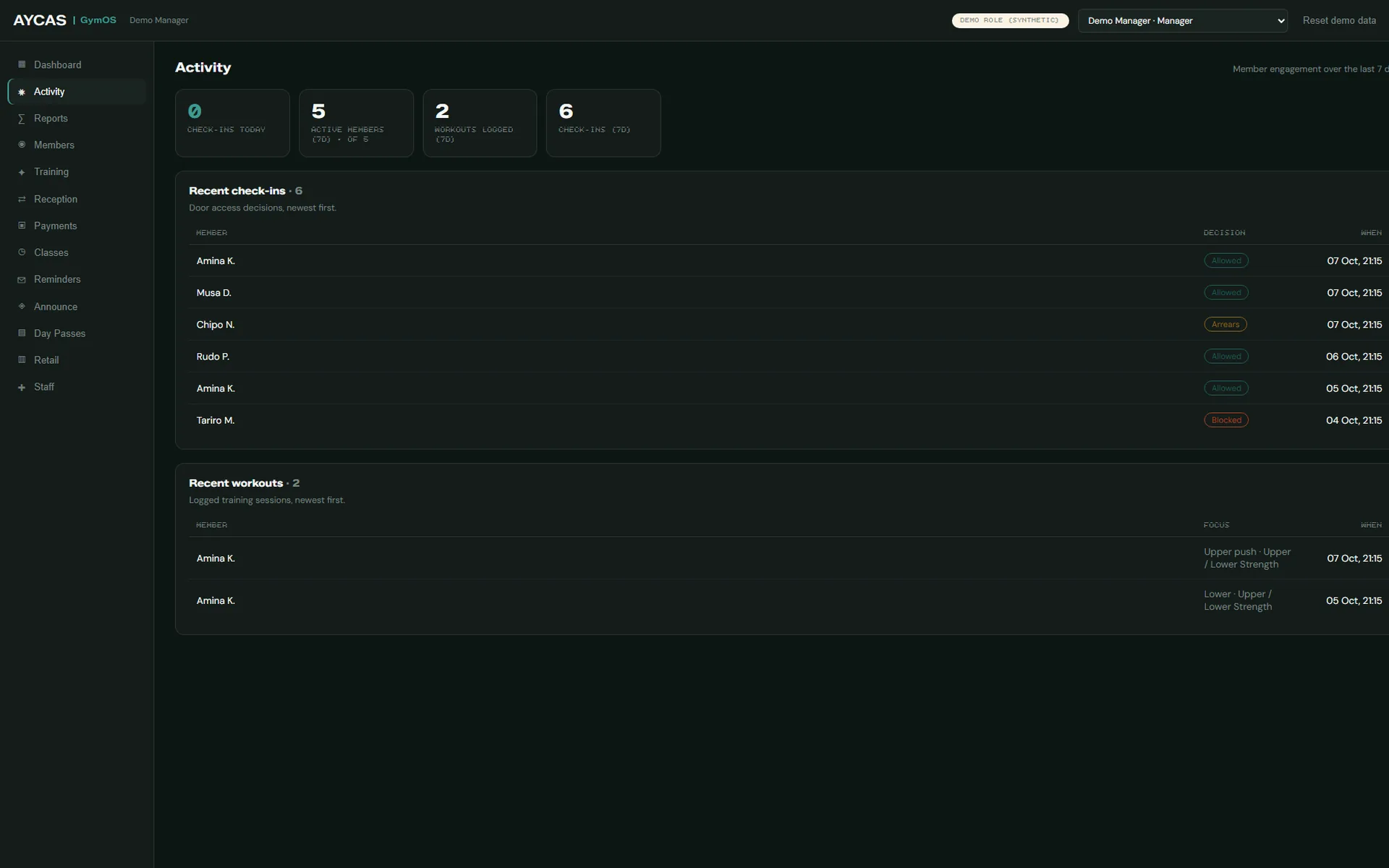Image resolution: width=1389 pixels, height=868 pixels.
Task: Click the Members sidebar icon
Action: coord(22,145)
